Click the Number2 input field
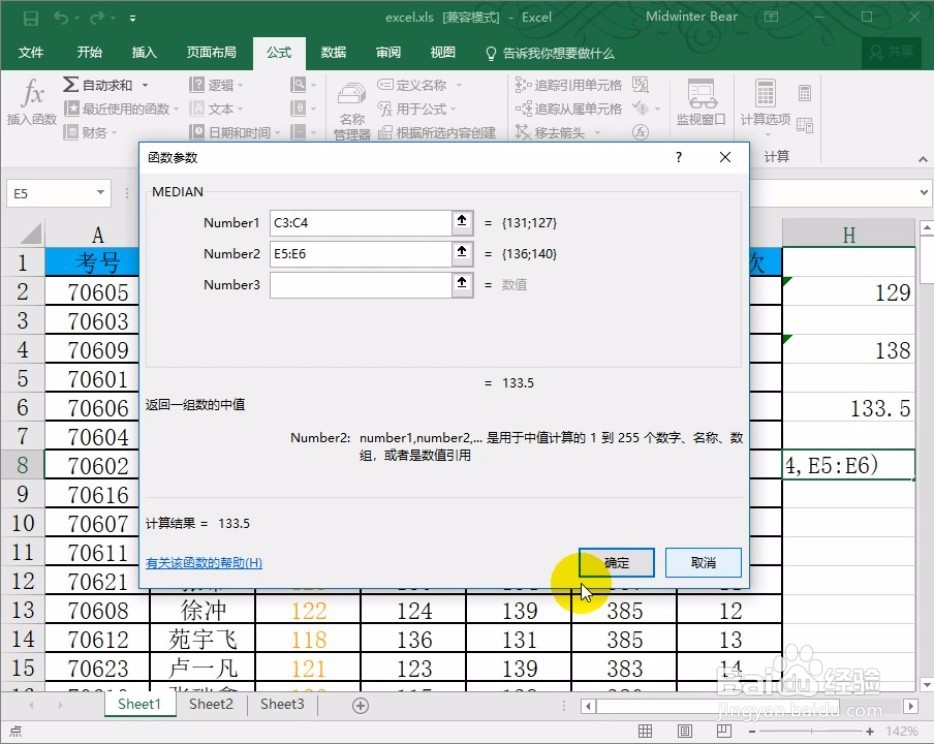934x744 pixels. (x=360, y=254)
